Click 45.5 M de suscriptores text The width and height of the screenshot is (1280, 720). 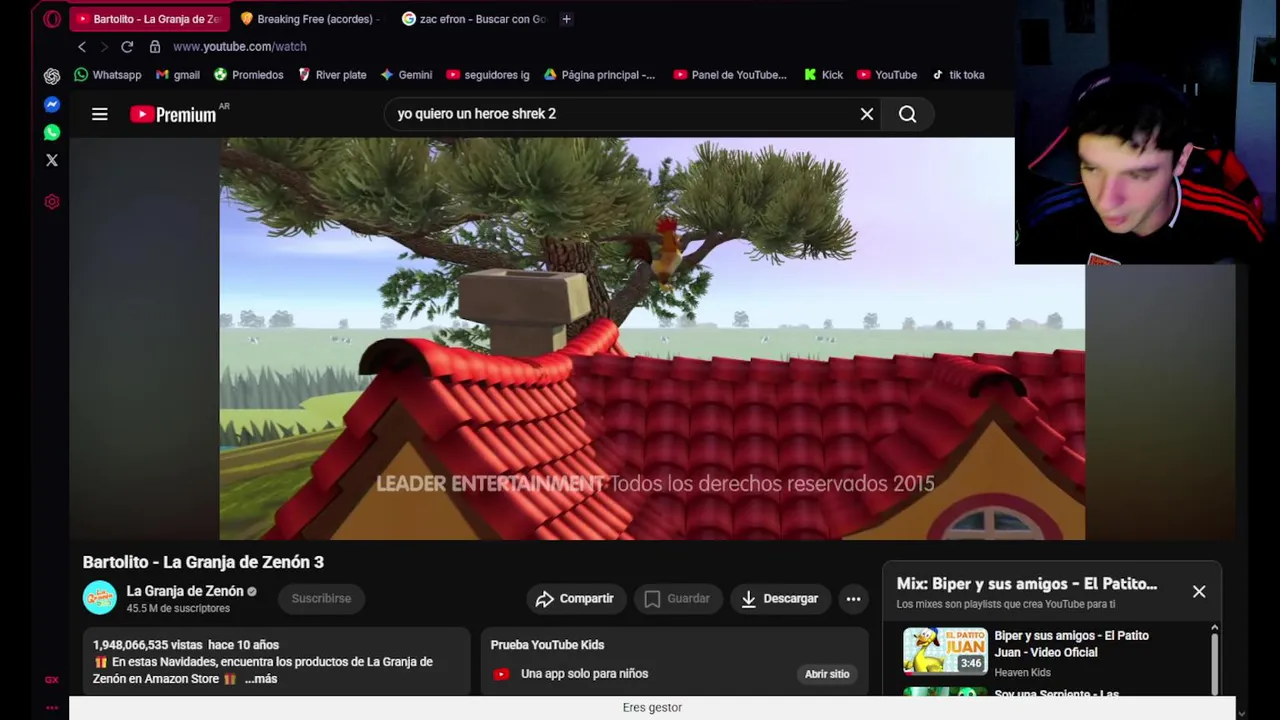[178, 608]
